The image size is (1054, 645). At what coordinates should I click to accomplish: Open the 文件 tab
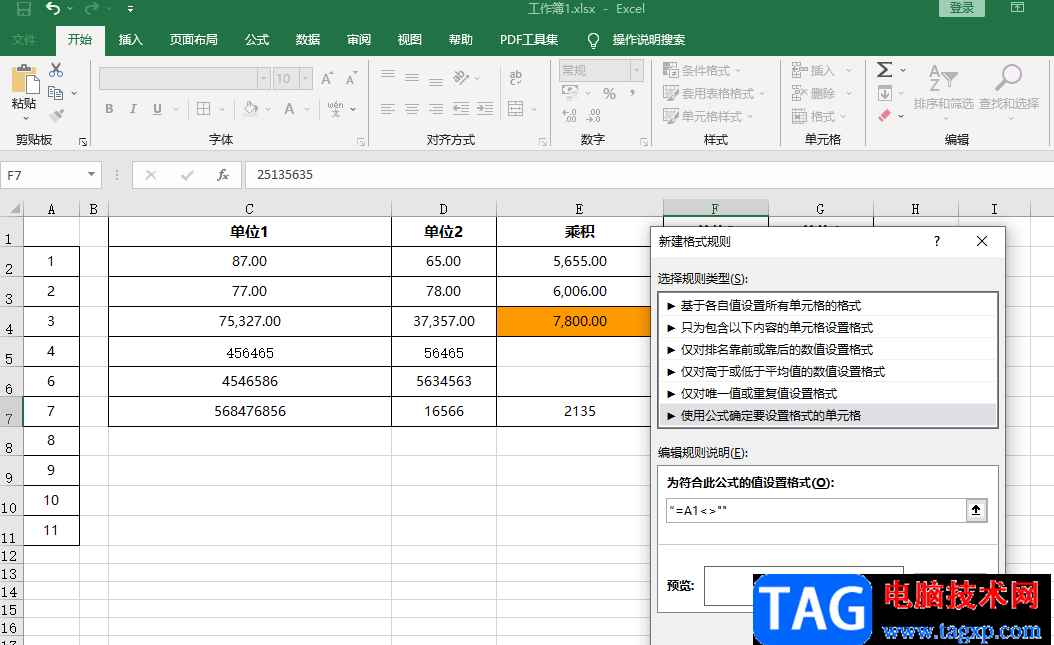click(x=24, y=40)
